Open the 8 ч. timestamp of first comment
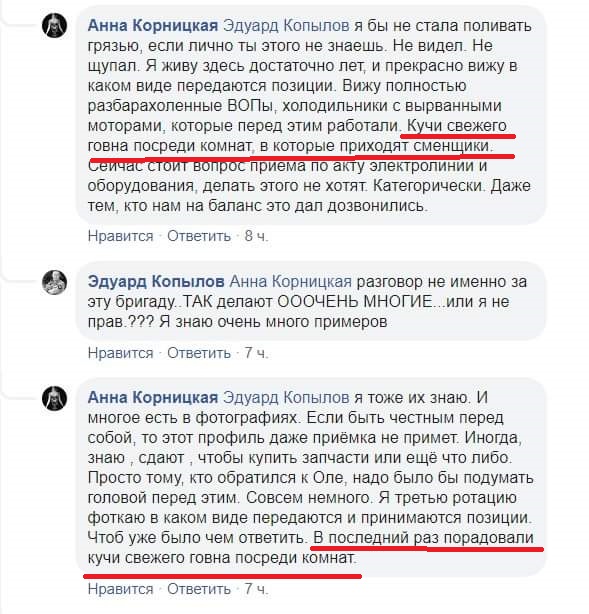 tap(257, 236)
